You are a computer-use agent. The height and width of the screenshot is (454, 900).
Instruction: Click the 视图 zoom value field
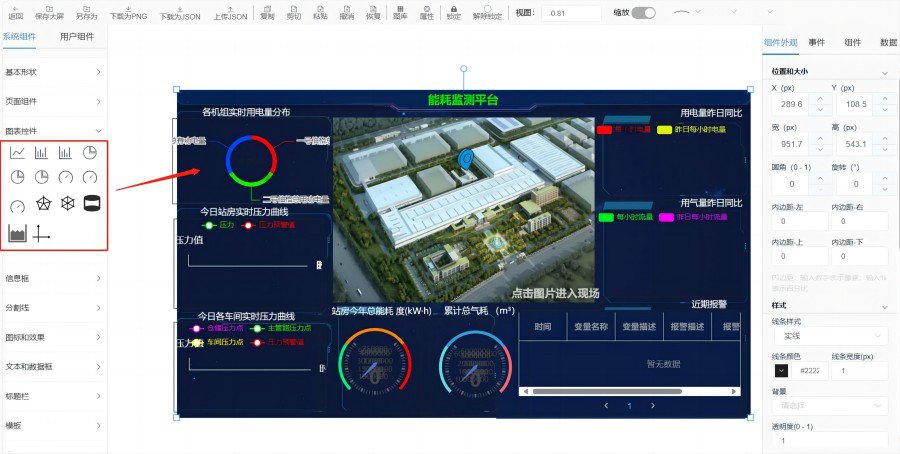[571, 13]
